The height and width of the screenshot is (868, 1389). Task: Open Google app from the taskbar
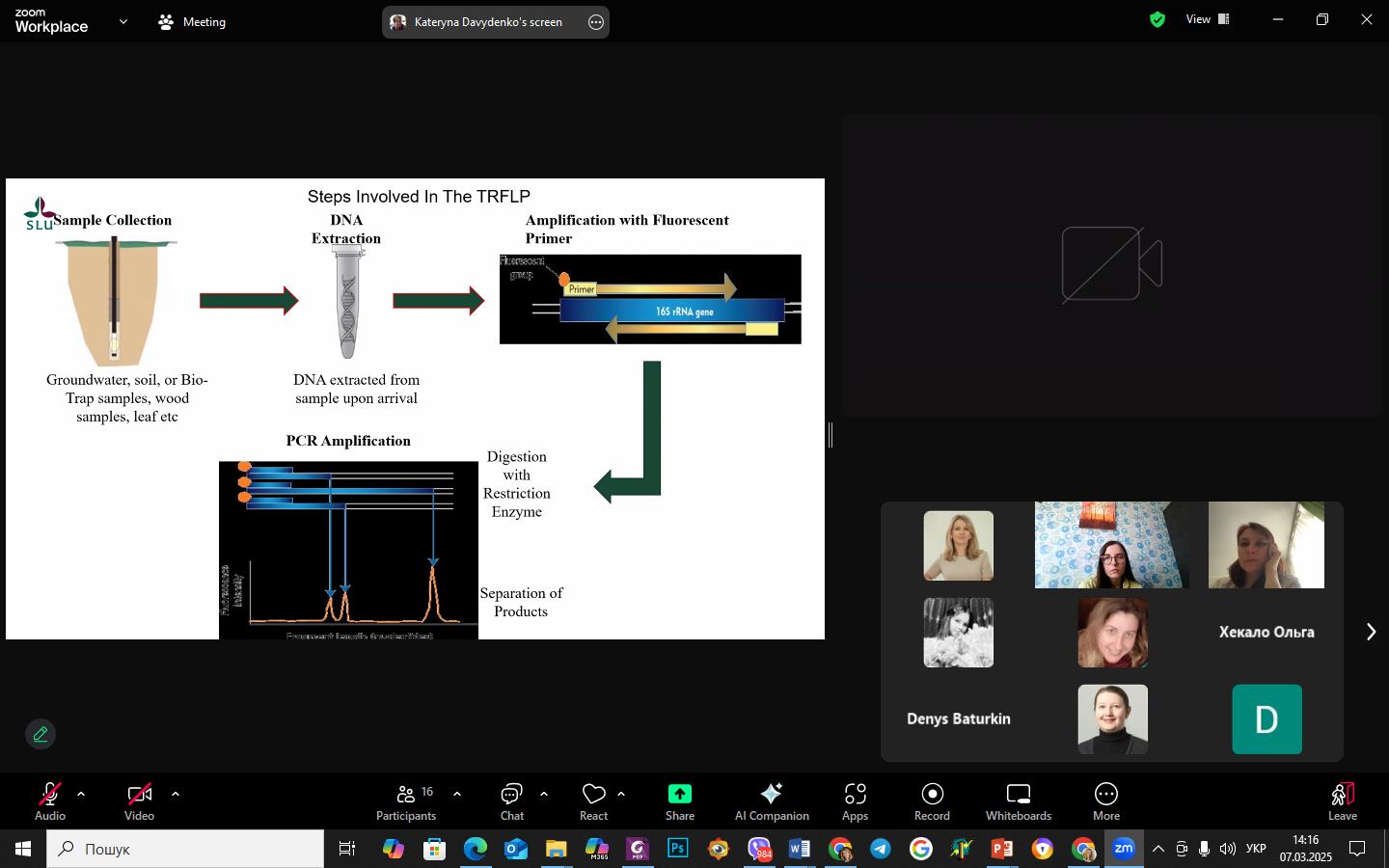tap(921, 849)
